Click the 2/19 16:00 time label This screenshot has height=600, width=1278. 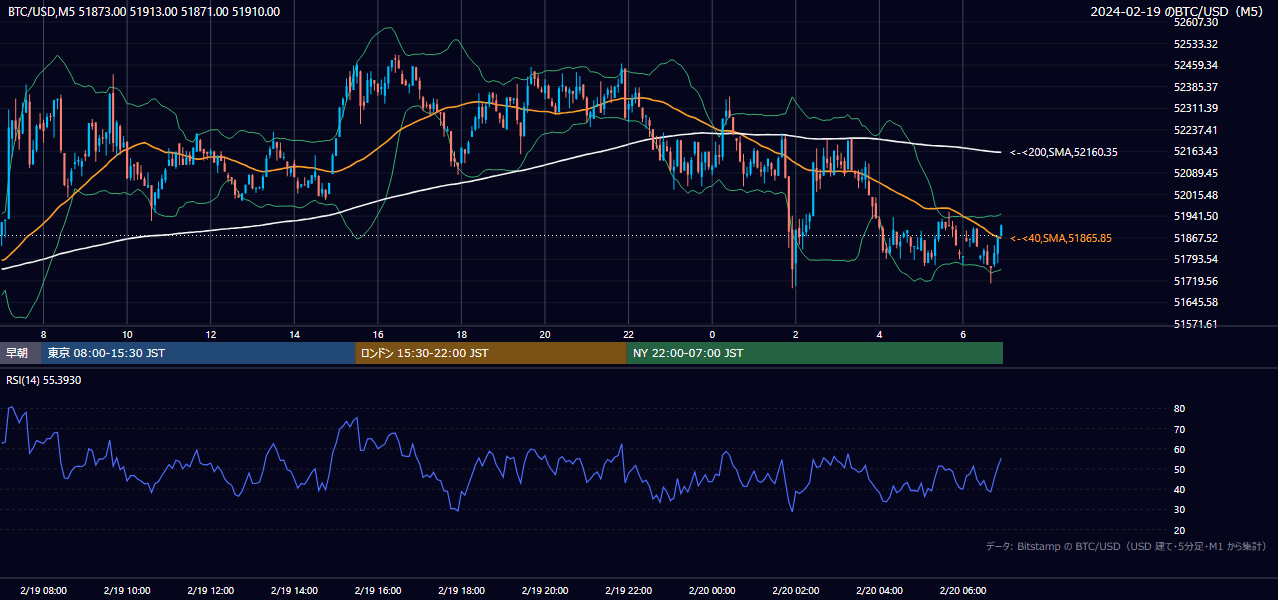[377, 591]
